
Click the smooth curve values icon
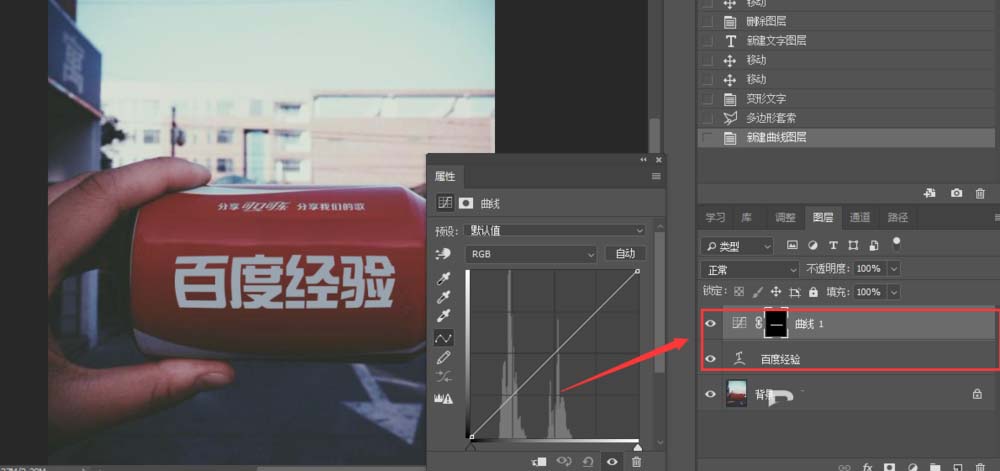pos(443,377)
